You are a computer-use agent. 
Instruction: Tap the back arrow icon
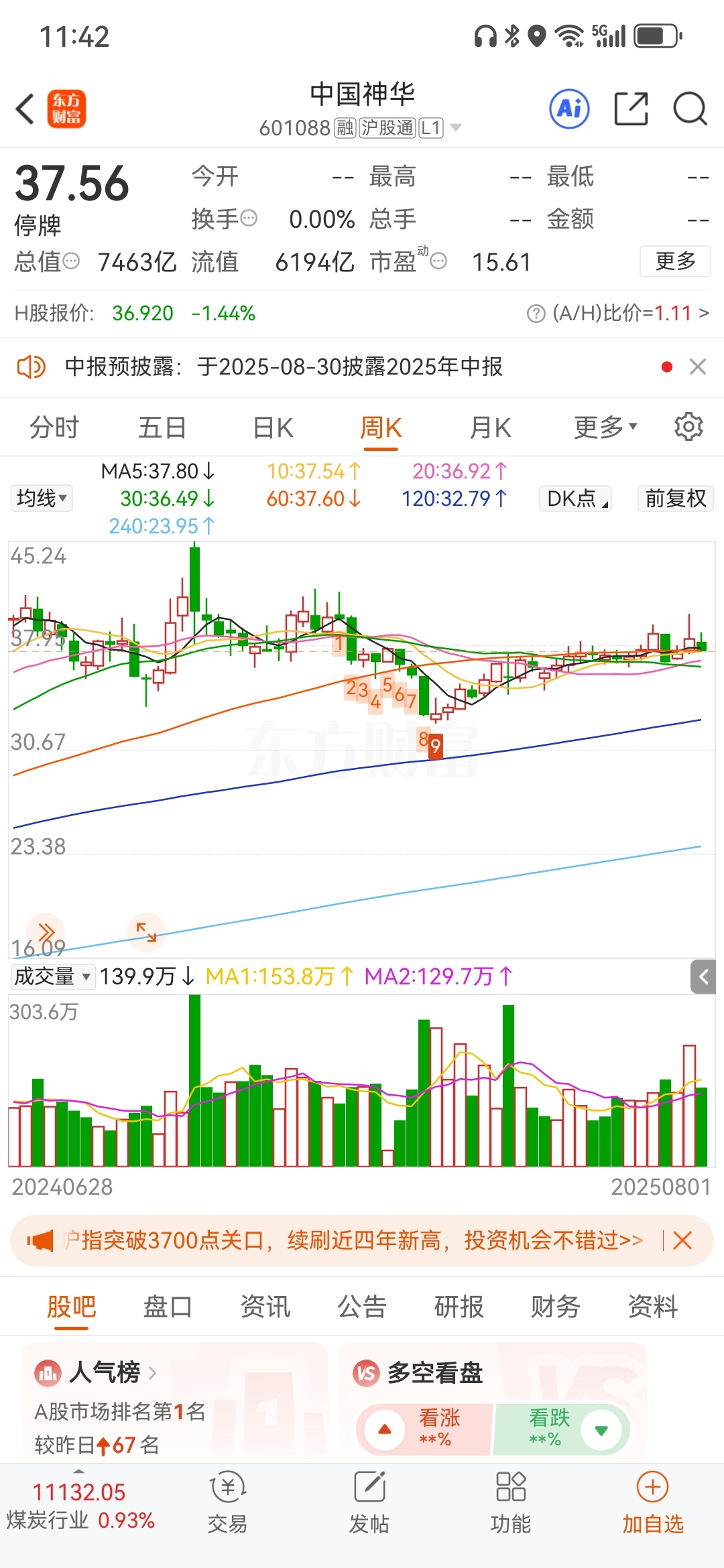tap(25, 109)
